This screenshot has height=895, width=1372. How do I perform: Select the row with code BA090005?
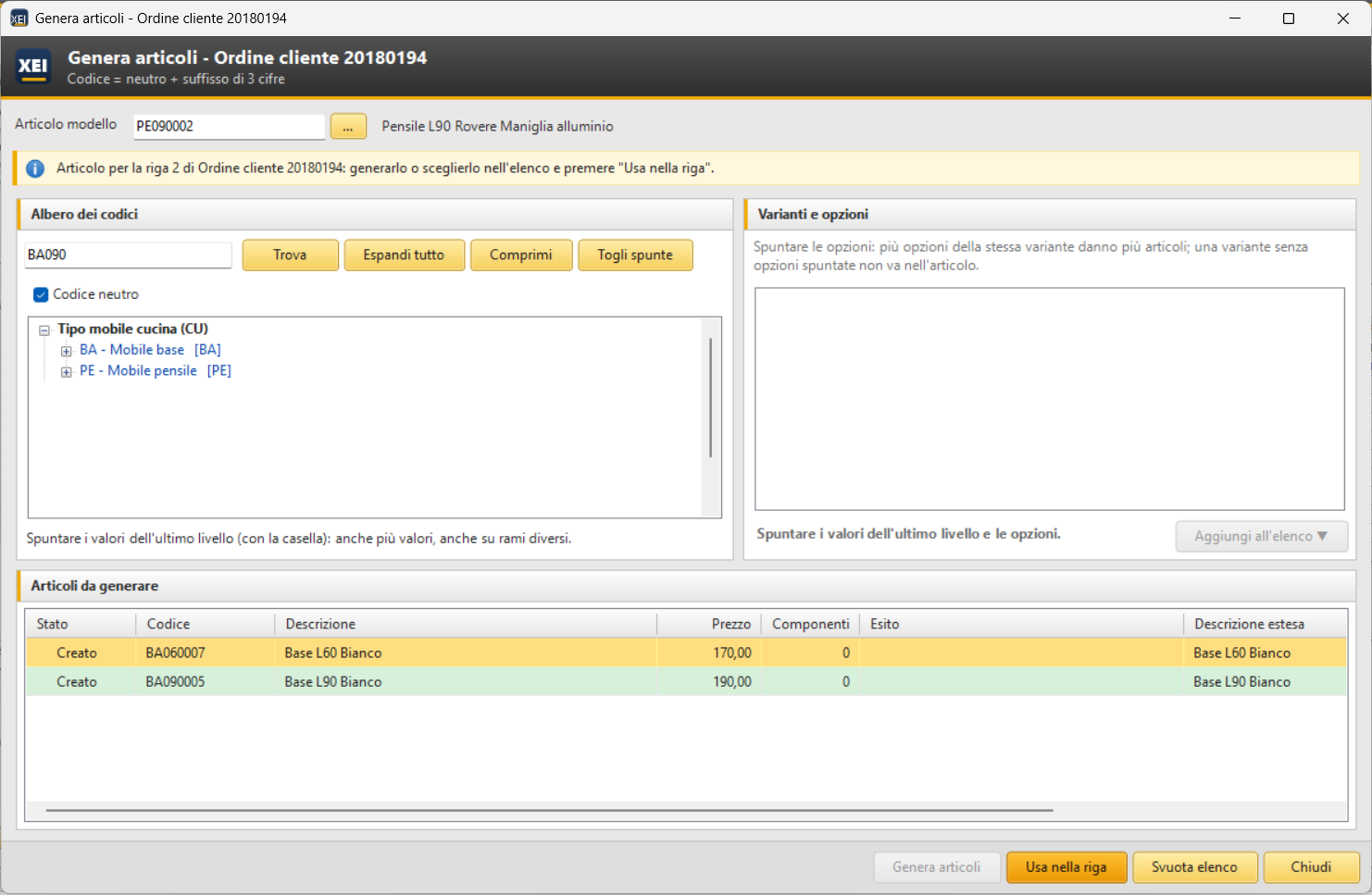point(686,681)
